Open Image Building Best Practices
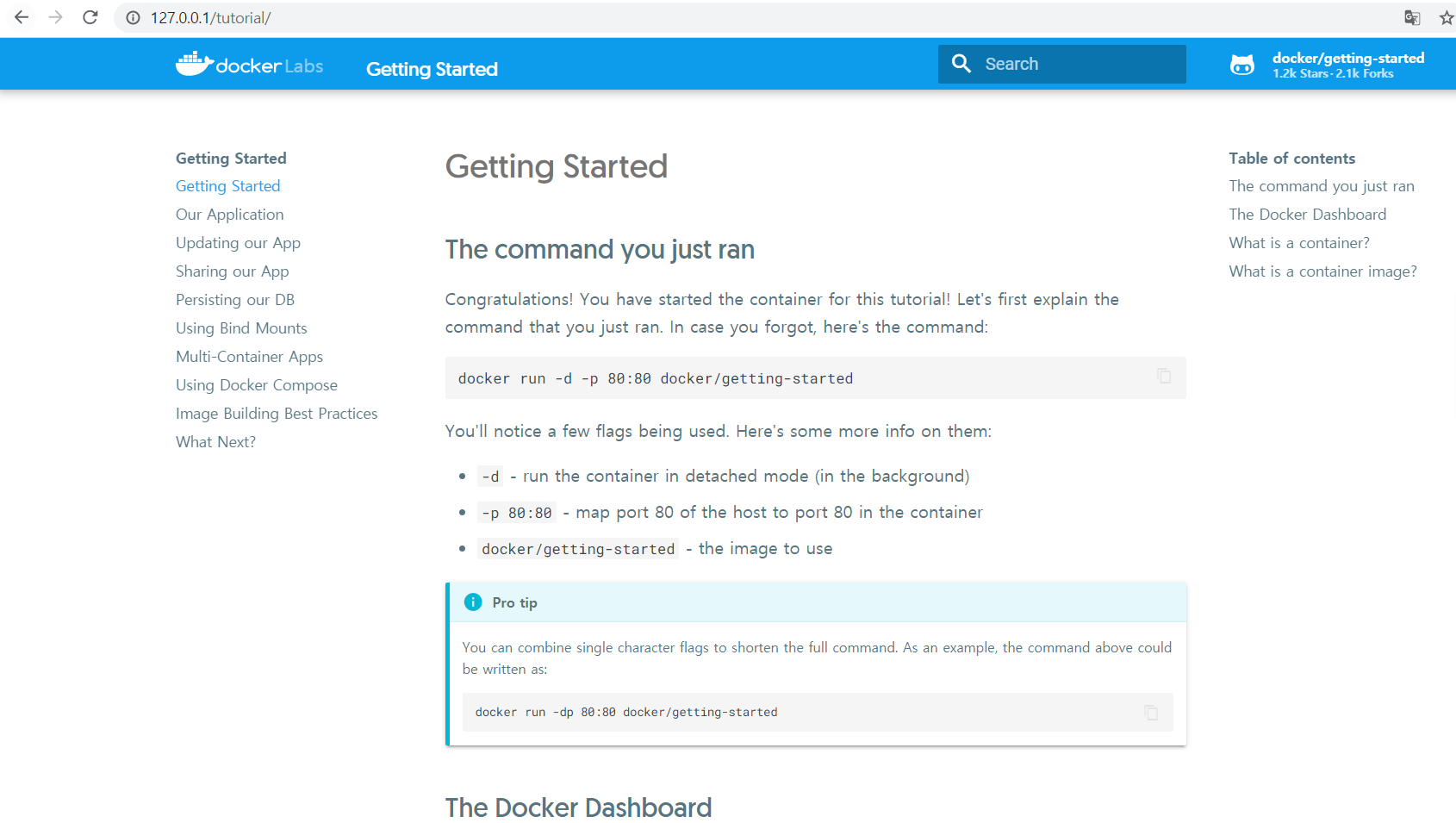This screenshot has width=1456, height=823. click(277, 414)
